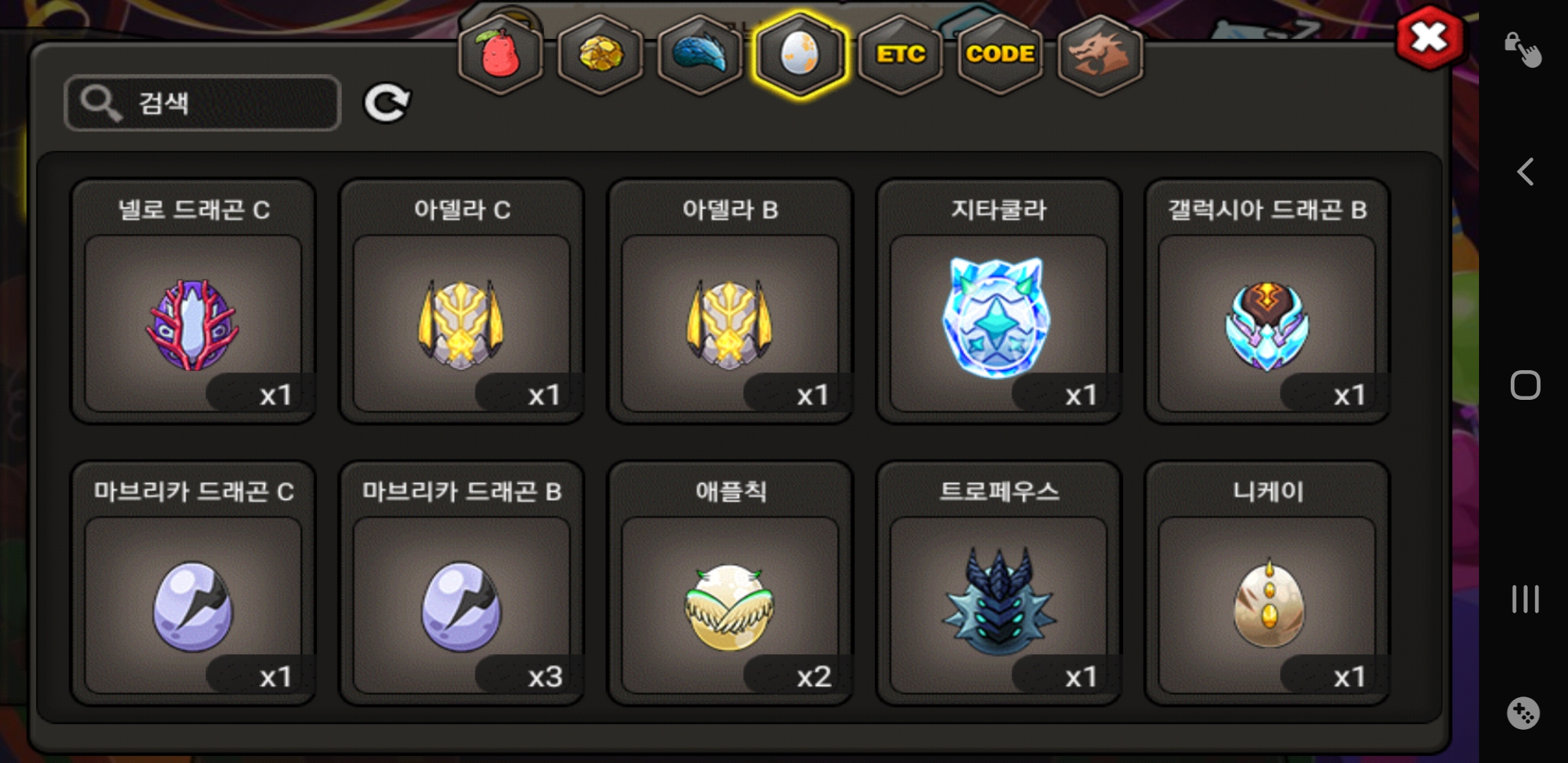1568x763 pixels.
Task: Open the blue dragon scale tab
Action: (x=700, y=54)
